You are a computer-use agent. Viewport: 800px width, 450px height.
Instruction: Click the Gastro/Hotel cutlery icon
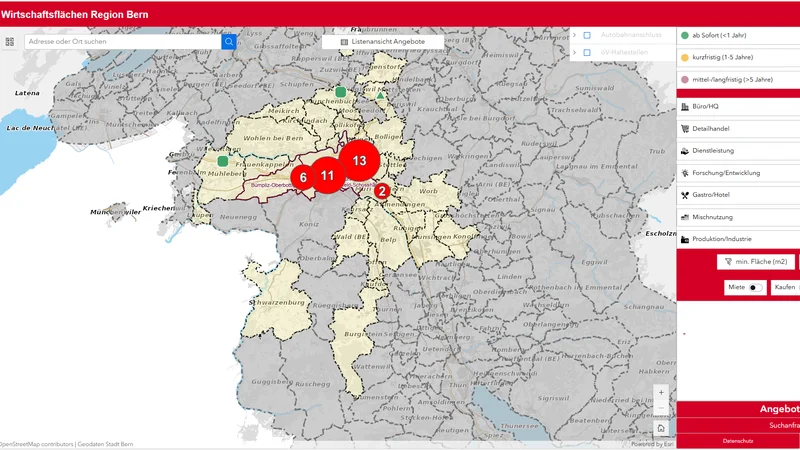click(x=685, y=195)
